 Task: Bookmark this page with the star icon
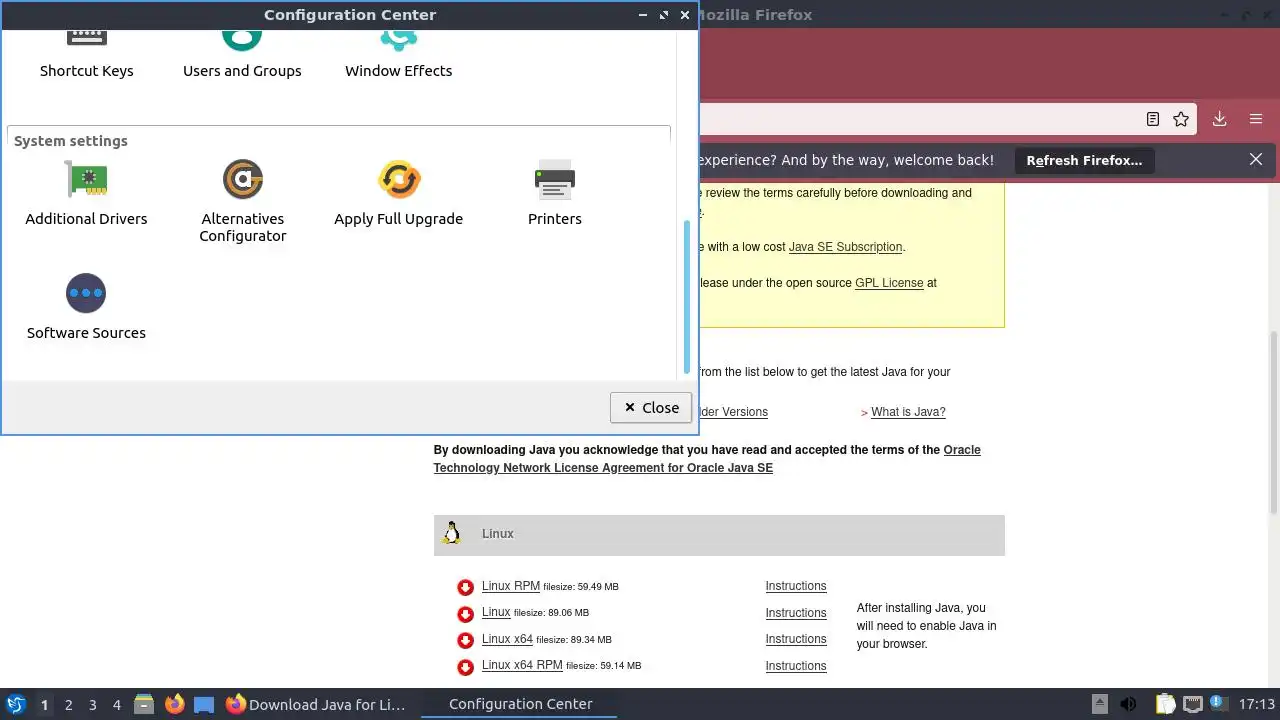click(1181, 119)
